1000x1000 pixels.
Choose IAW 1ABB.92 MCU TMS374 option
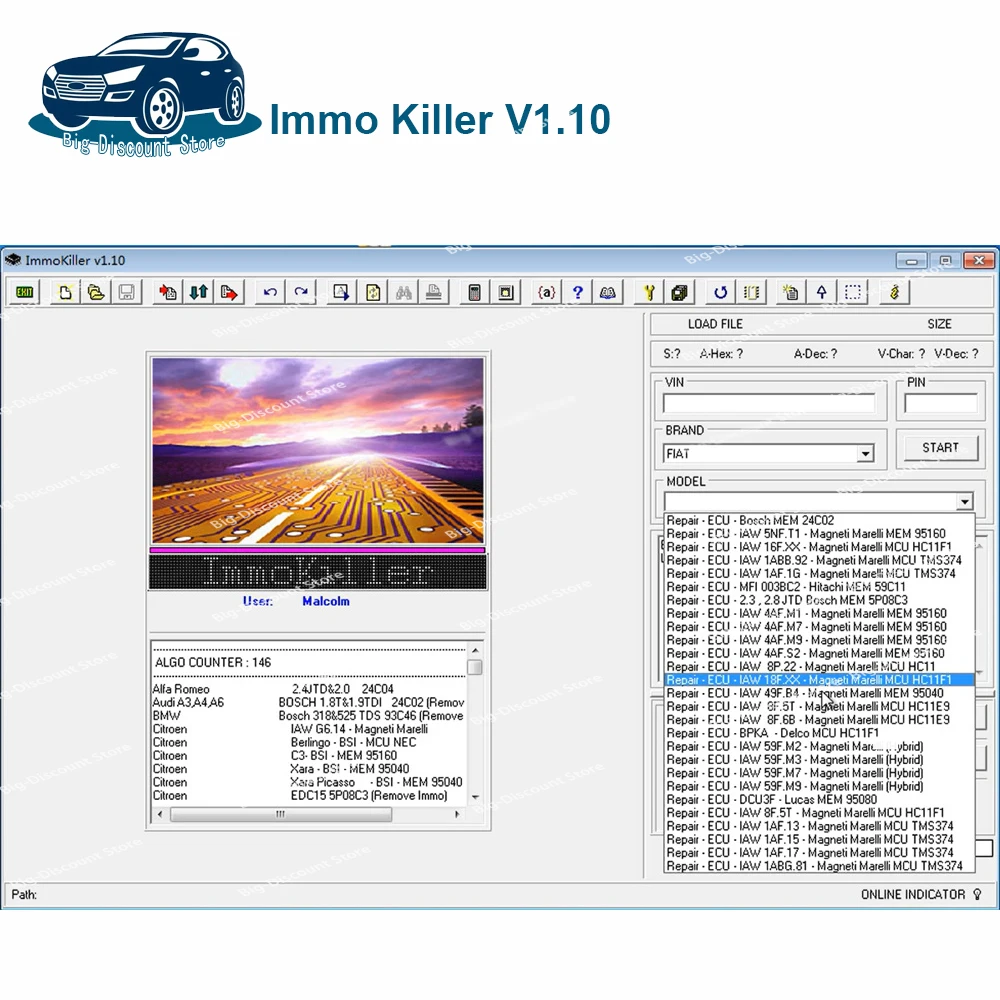coord(819,561)
